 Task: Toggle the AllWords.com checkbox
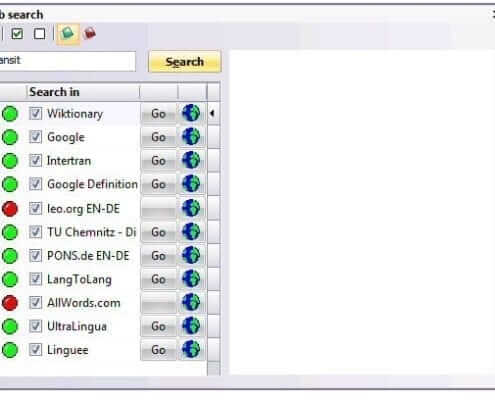click(35, 302)
